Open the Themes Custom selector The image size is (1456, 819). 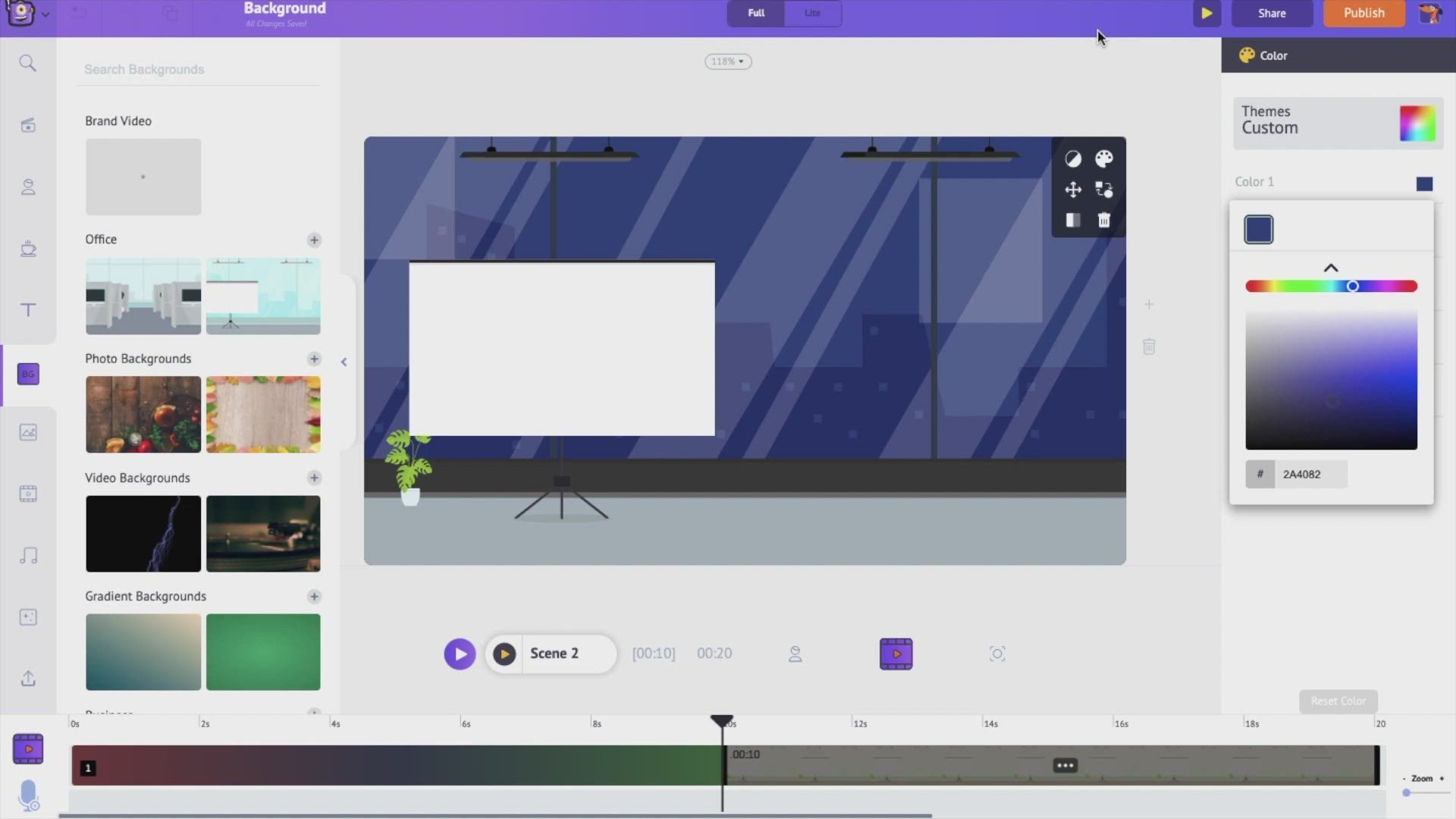tap(1338, 121)
